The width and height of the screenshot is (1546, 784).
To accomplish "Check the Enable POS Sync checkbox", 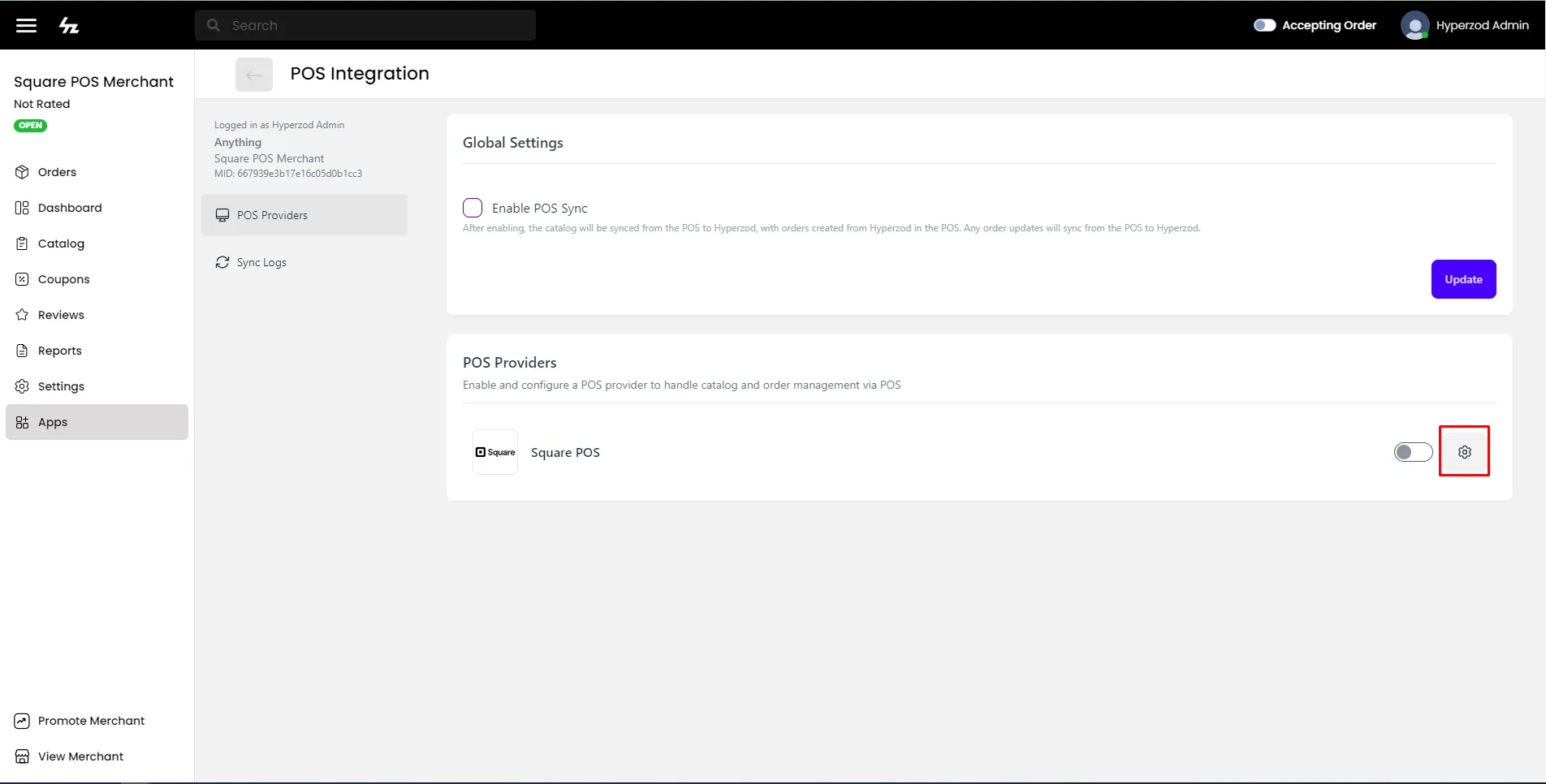I will 473,208.
